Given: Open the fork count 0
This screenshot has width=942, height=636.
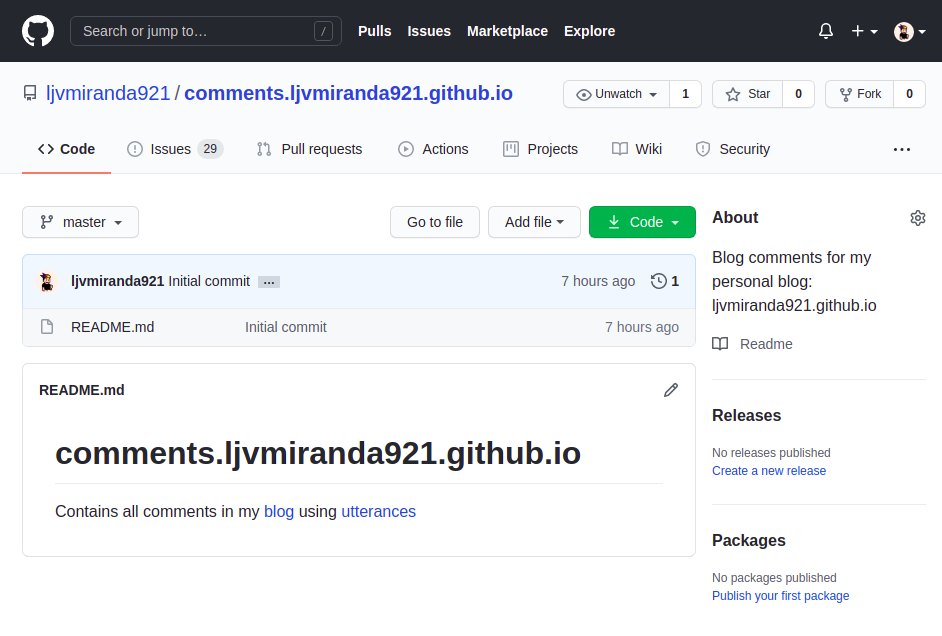Looking at the screenshot, I should coord(910,94).
